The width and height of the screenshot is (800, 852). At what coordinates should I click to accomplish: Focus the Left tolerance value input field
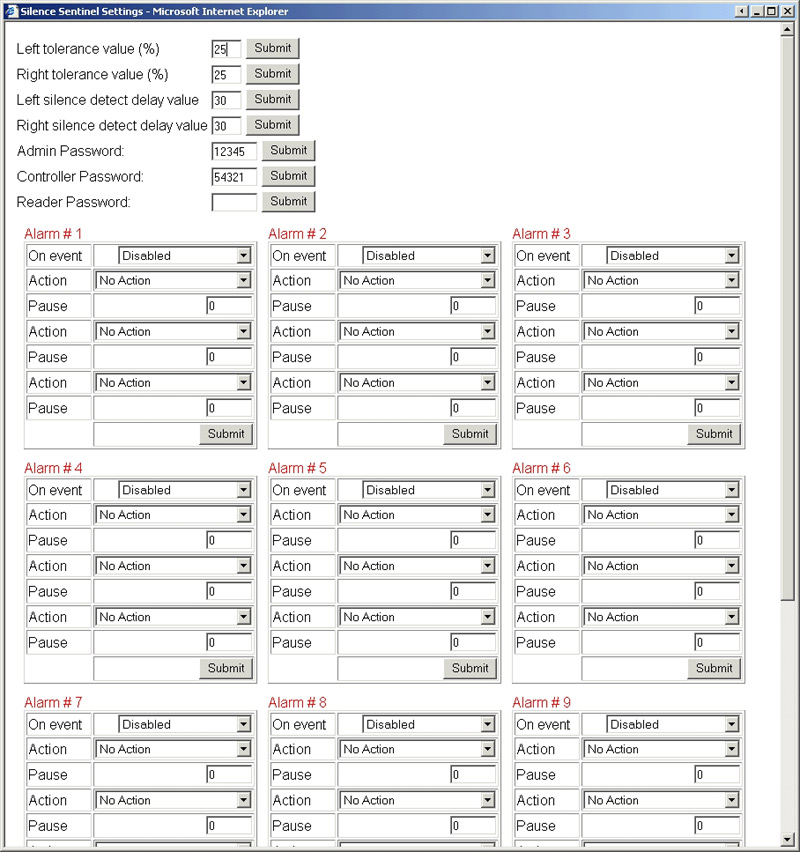point(225,49)
